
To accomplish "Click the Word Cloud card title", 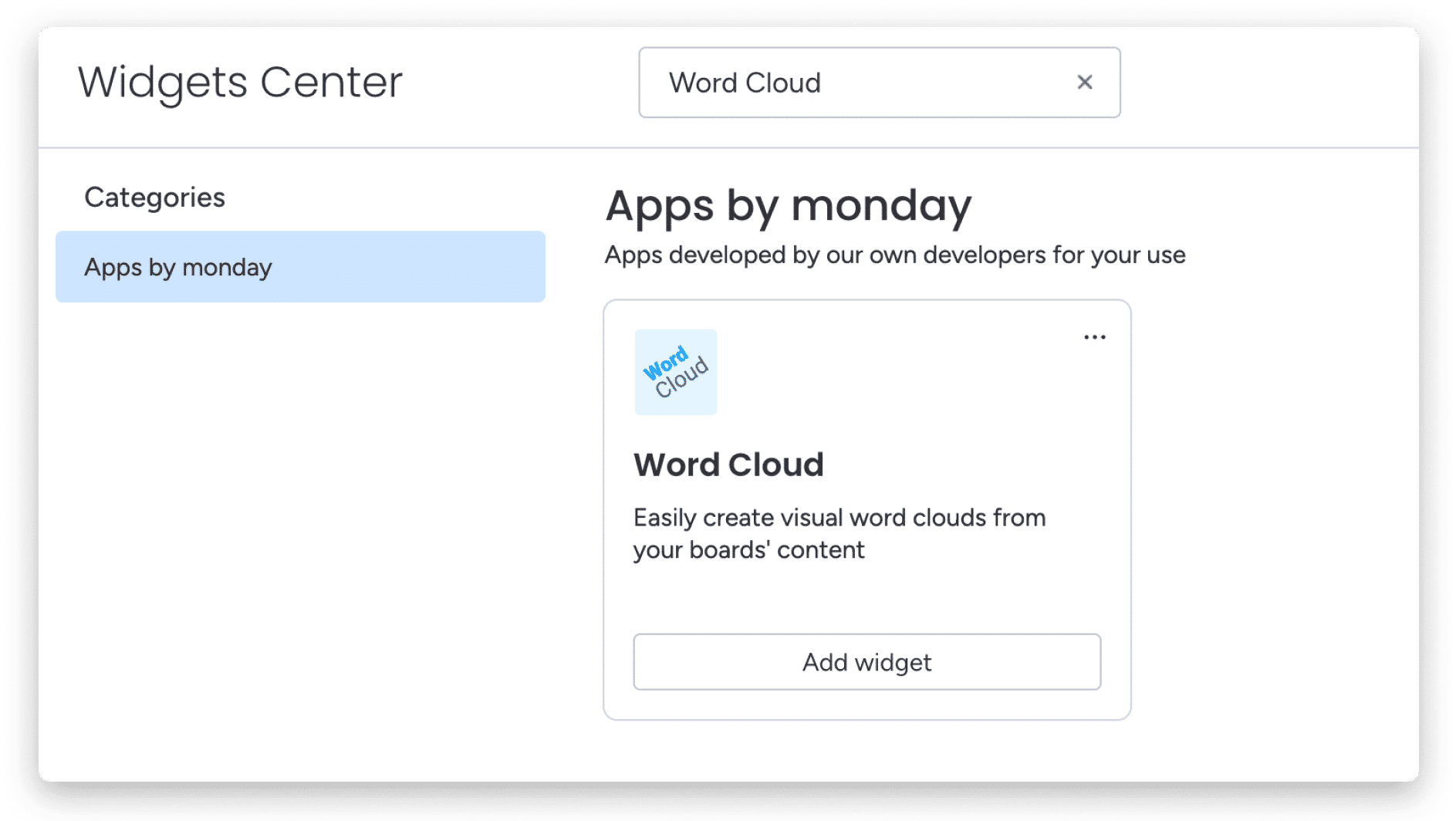I will click(728, 465).
